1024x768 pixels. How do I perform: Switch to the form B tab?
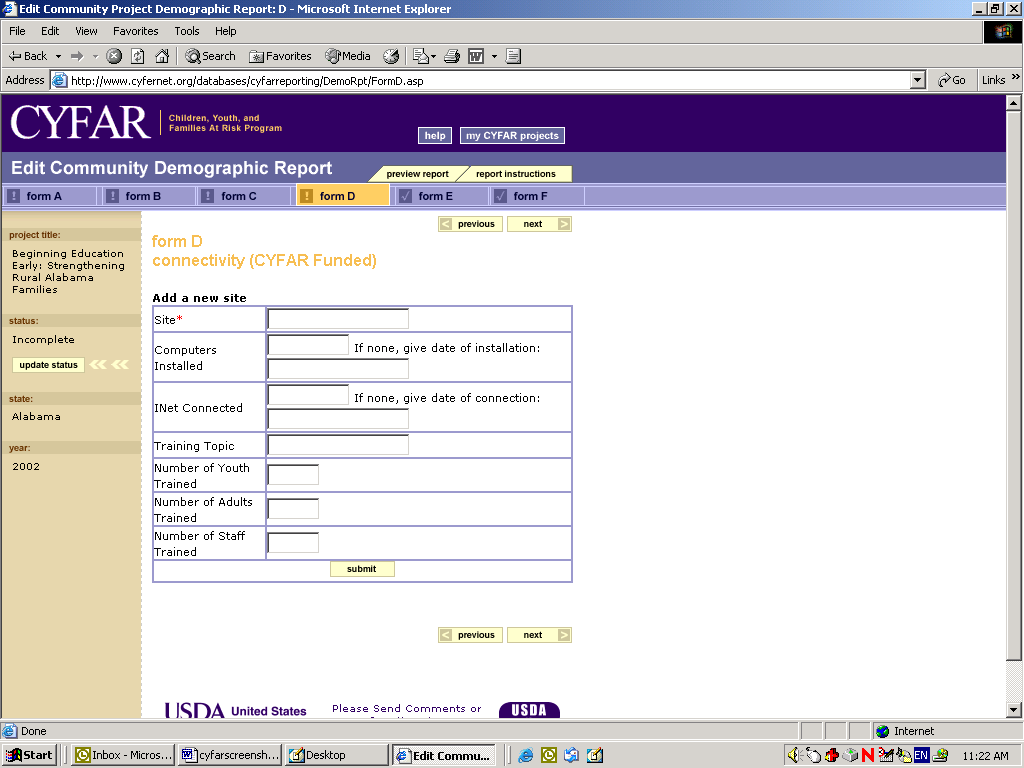coord(149,196)
